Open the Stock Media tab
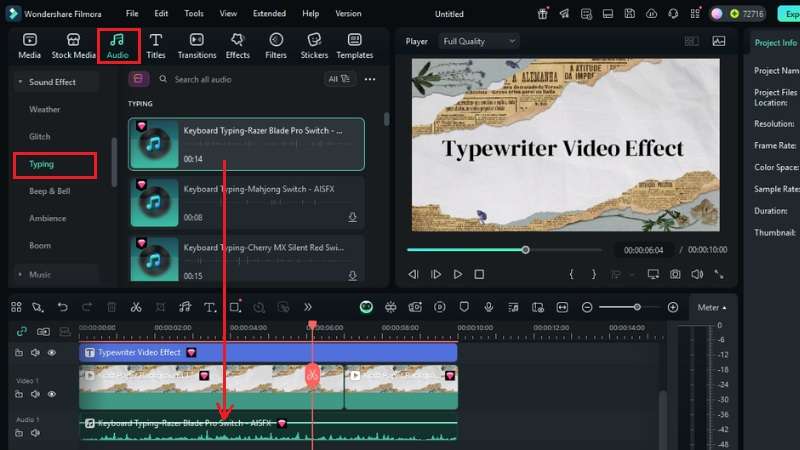Image resolution: width=800 pixels, height=450 pixels. click(73, 46)
